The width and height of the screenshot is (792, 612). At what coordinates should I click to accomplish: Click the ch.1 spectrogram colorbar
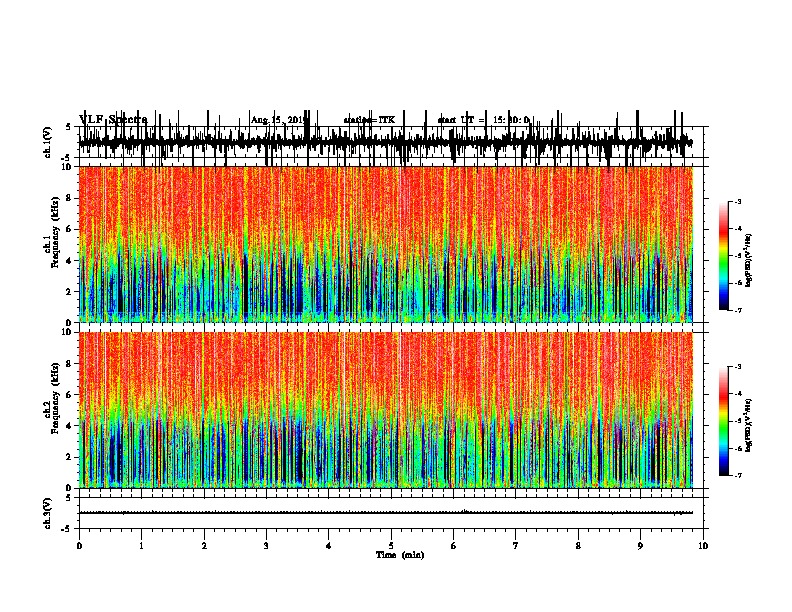pyautogui.click(x=723, y=256)
